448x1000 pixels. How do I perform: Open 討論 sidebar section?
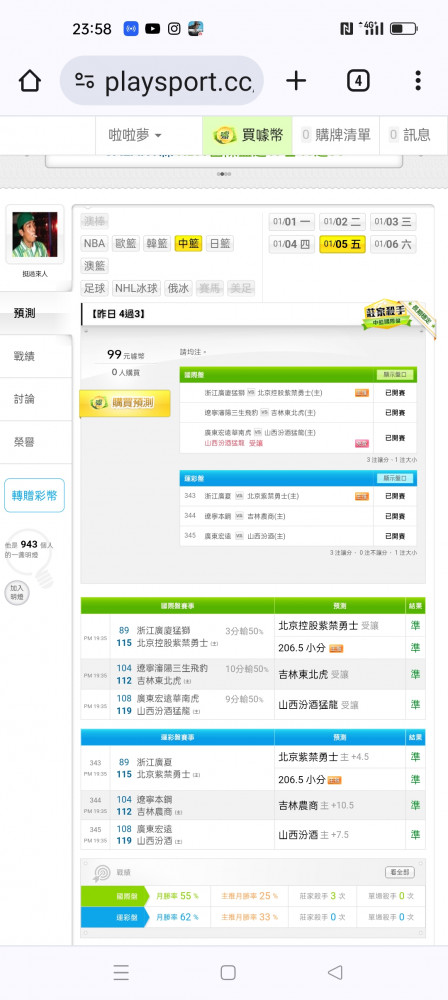pos(36,399)
